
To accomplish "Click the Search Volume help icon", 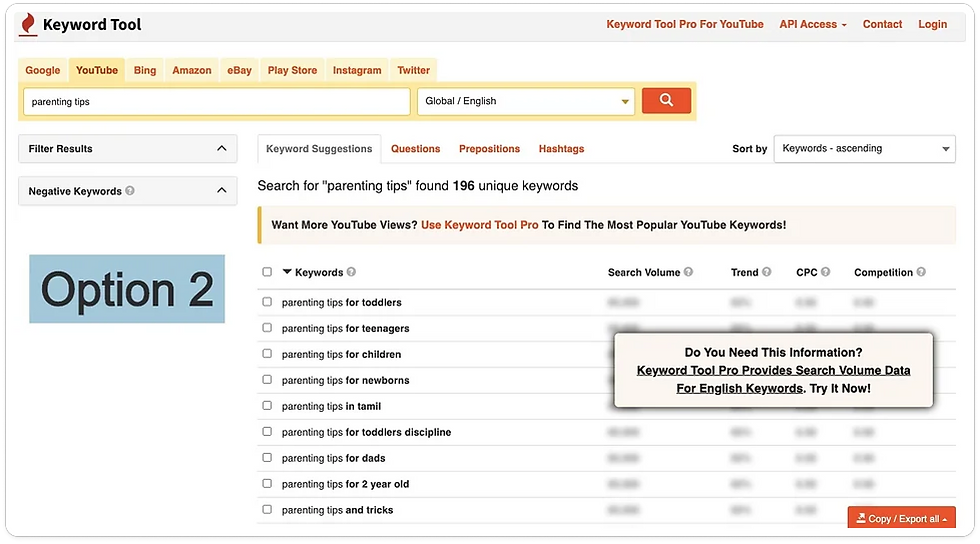I will [x=688, y=272].
